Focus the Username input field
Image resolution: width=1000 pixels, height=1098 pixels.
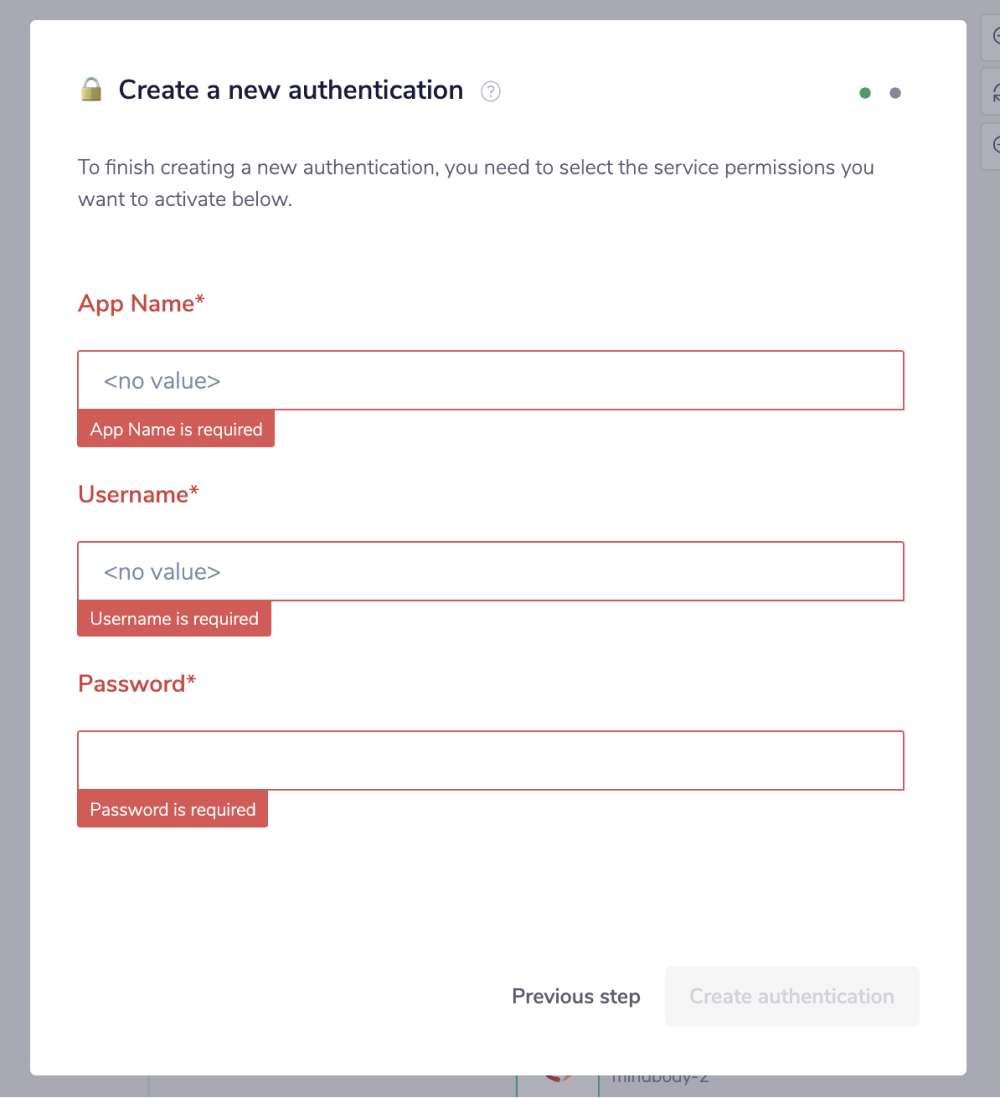point(490,571)
